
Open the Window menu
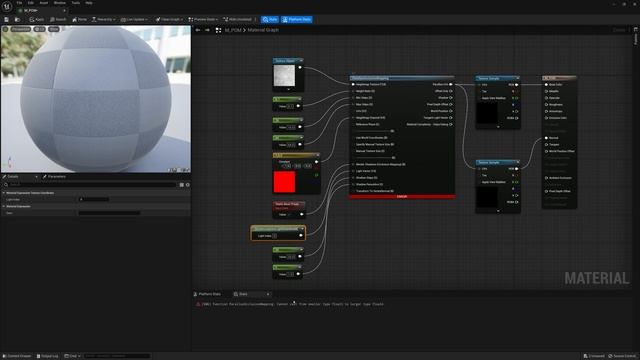click(x=60, y=3)
